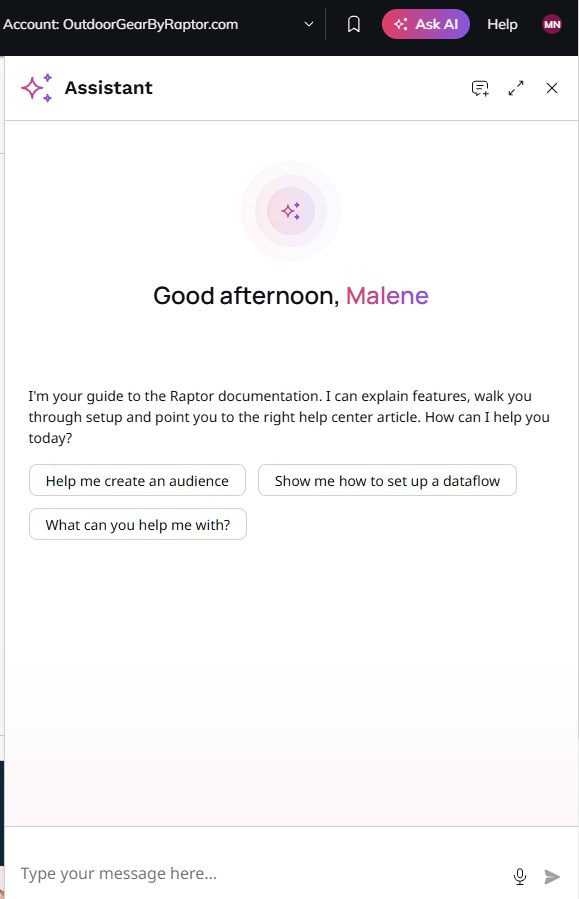Start a new chat conversation icon
579x899 pixels.
point(480,88)
